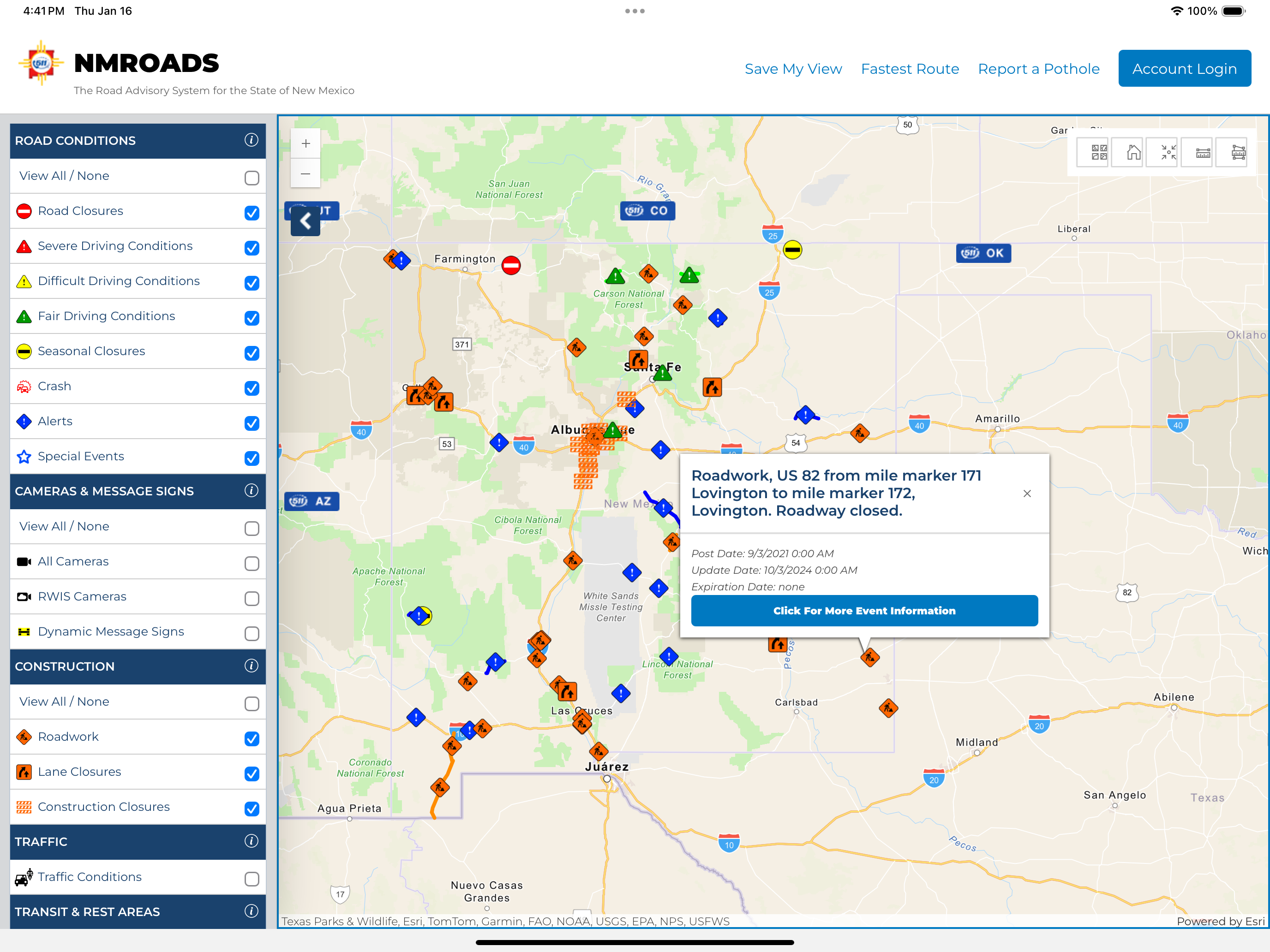This screenshot has height=952, width=1270.
Task: Toggle View All / None under Road Conditions
Action: (x=252, y=178)
